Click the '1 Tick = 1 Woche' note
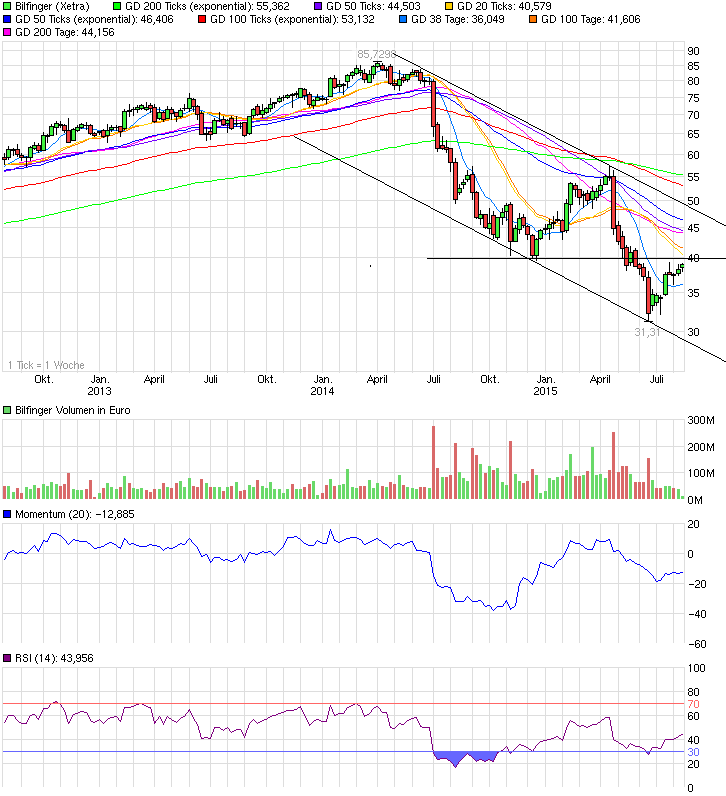Screen dimensions: 726x796 coord(46,365)
